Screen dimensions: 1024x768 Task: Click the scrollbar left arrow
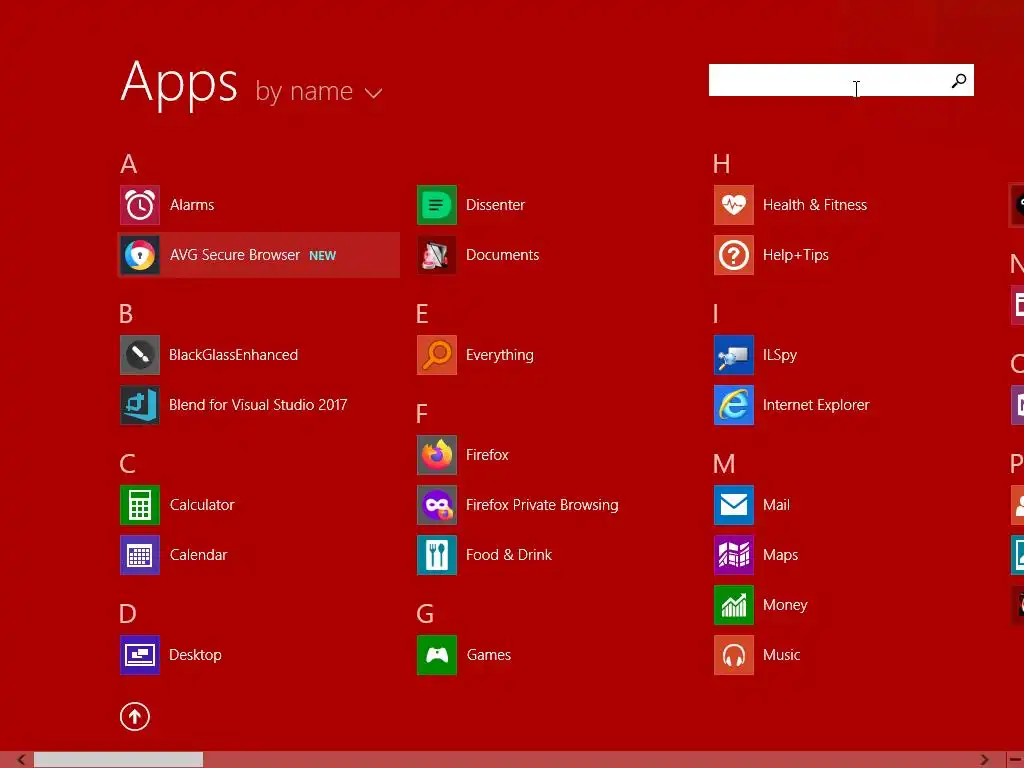(x=21, y=760)
